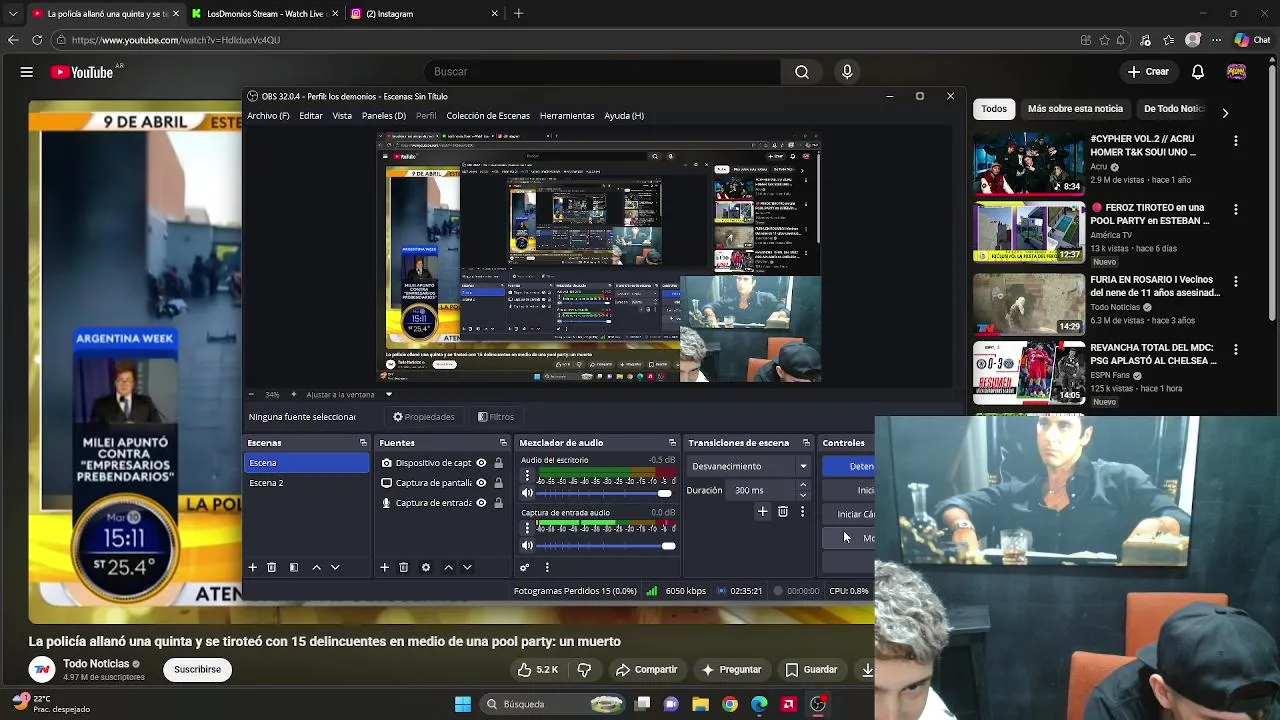Lock the Captura de entrada source
This screenshot has width=1280, height=720.
tap(498, 503)
